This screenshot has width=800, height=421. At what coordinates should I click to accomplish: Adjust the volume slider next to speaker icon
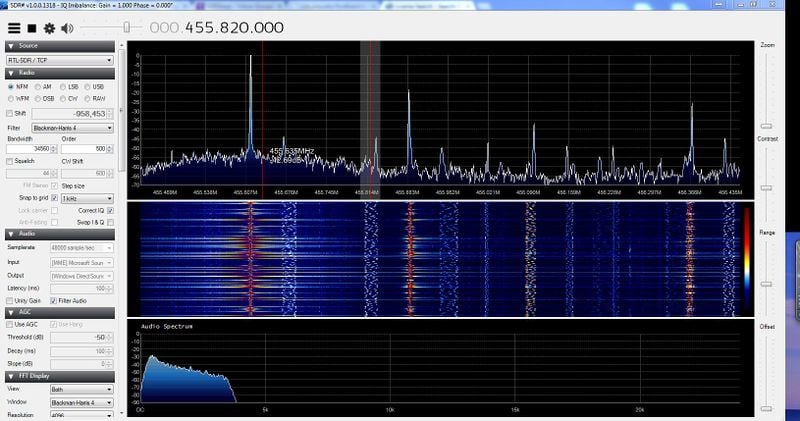[x=127, y=28]
